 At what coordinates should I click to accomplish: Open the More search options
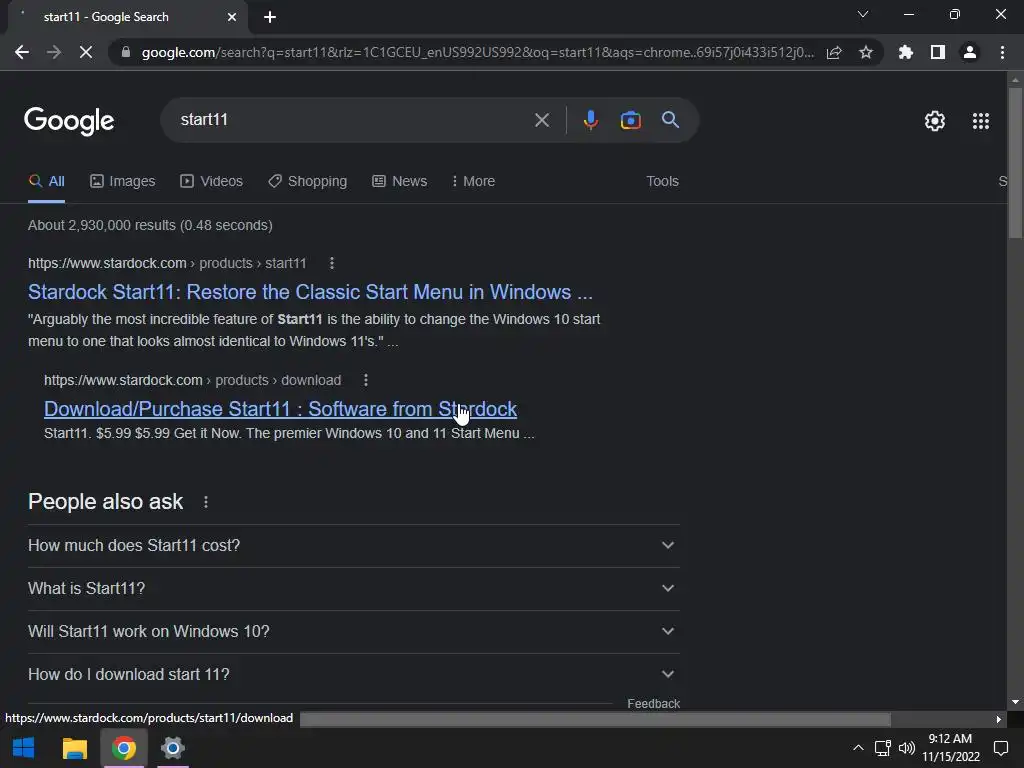click(x=473, y=182)
